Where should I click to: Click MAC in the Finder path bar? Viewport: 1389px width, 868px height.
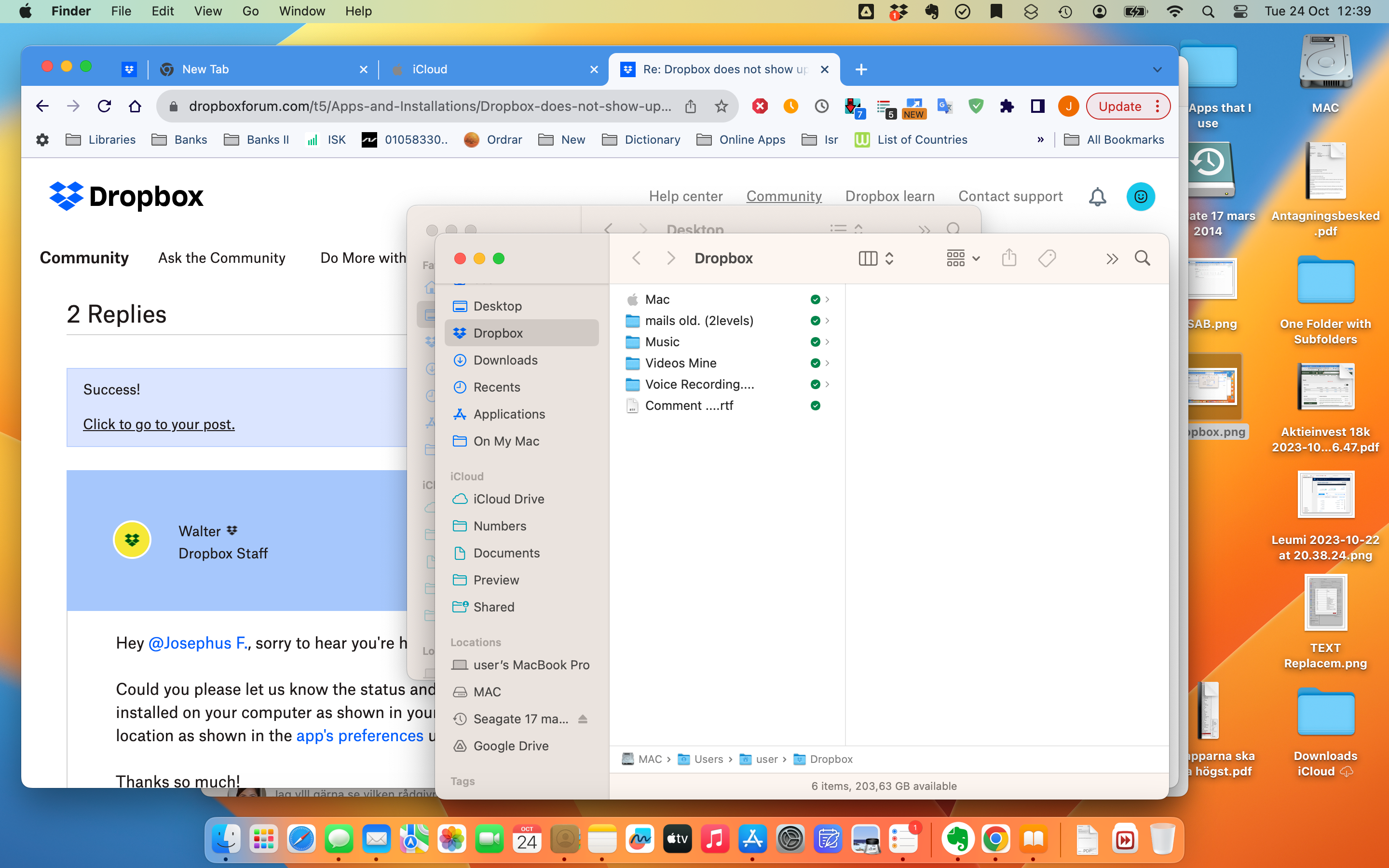[x=642, y=759]
